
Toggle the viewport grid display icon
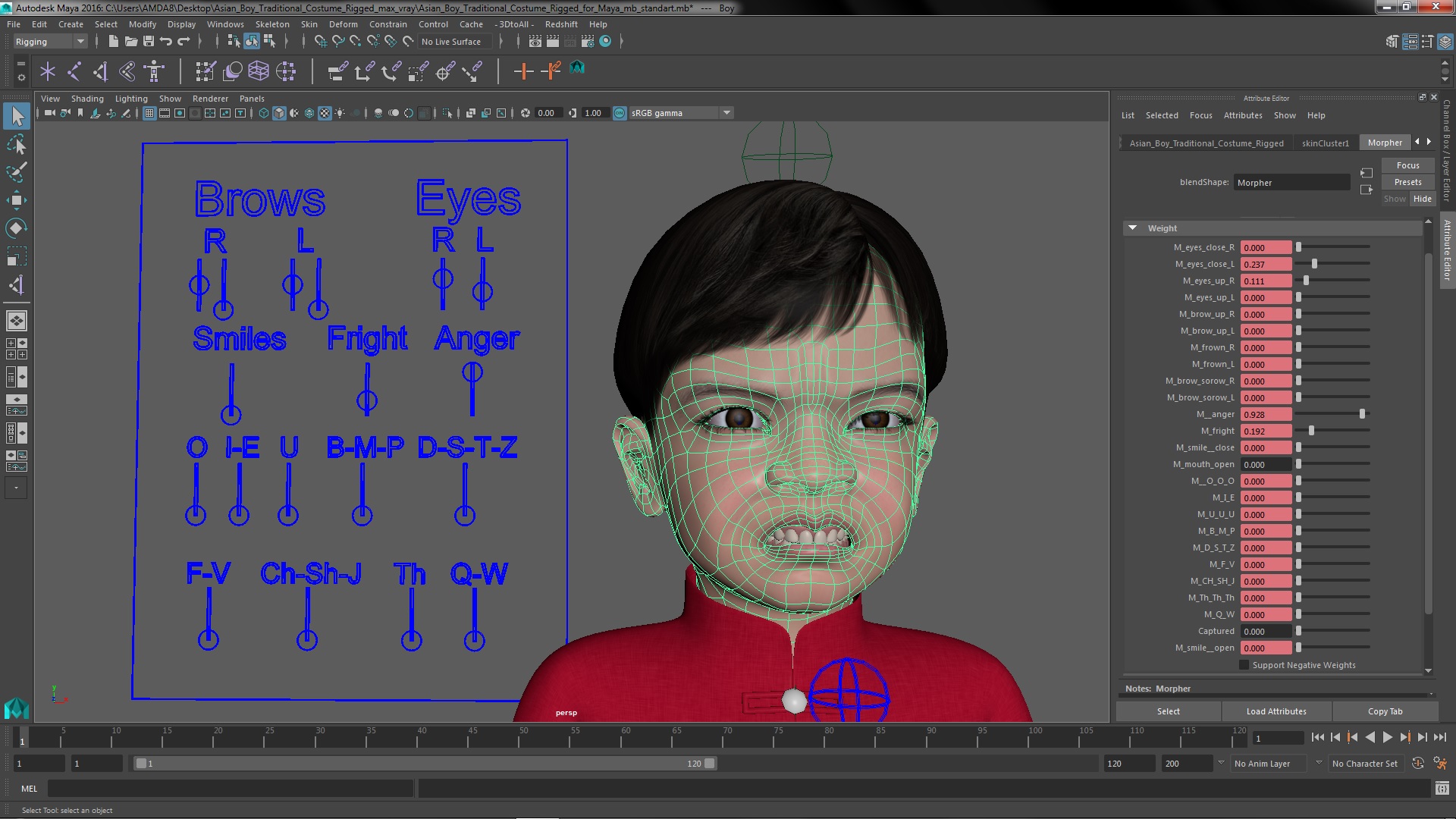click(x=149, y=113)
